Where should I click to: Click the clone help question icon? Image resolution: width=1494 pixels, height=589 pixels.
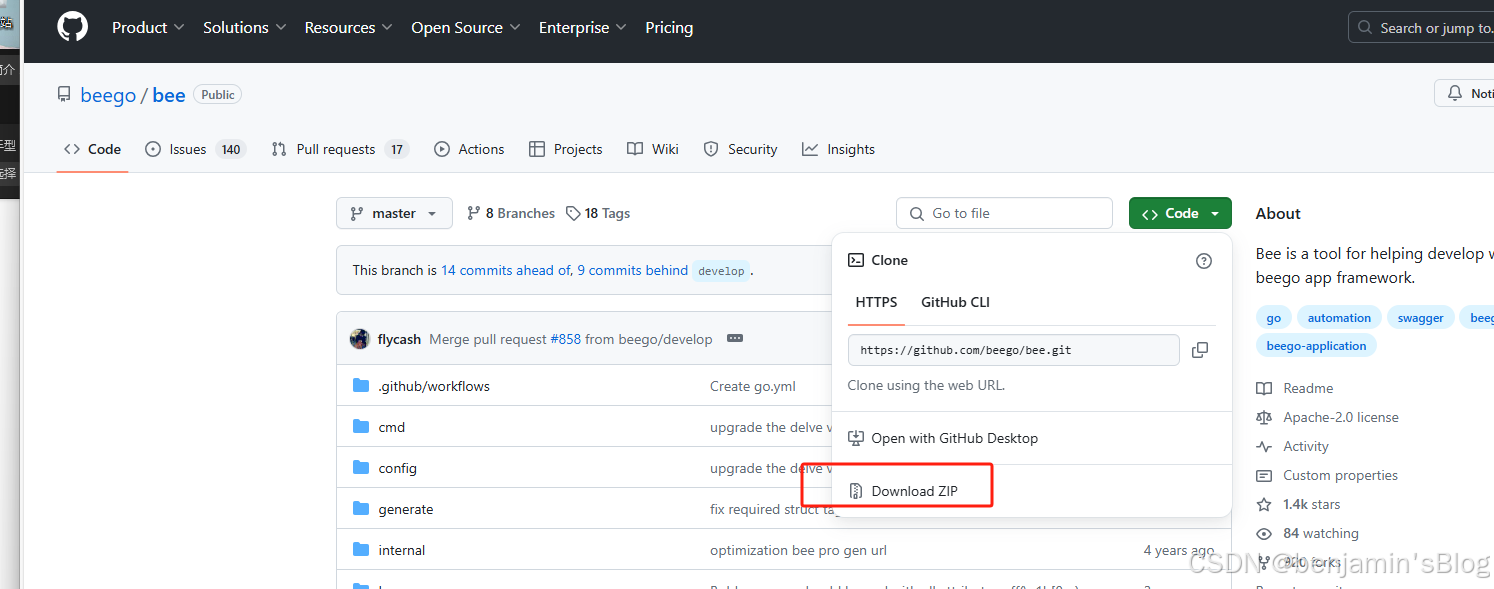1204,261
